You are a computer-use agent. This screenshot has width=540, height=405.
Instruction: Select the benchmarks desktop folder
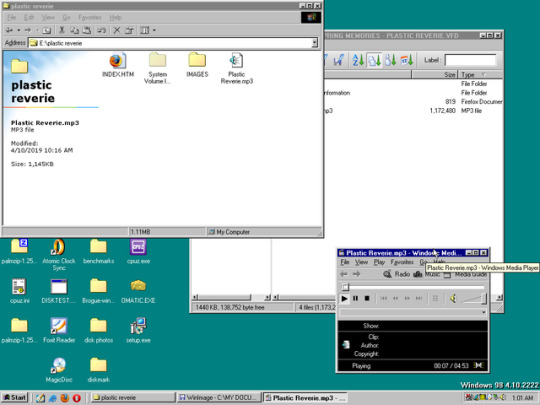[x=98, y=251]
